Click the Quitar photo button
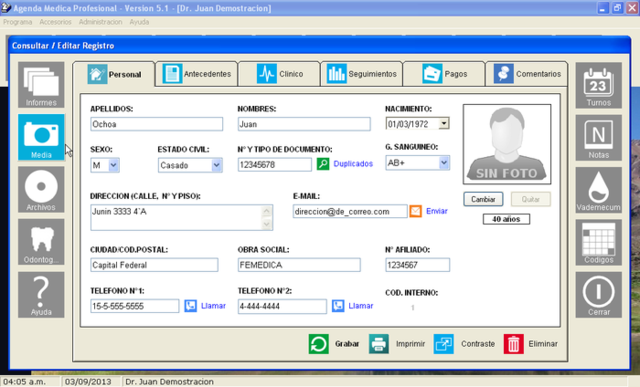Viewport: 640px width, 387px height. (531, 199)
